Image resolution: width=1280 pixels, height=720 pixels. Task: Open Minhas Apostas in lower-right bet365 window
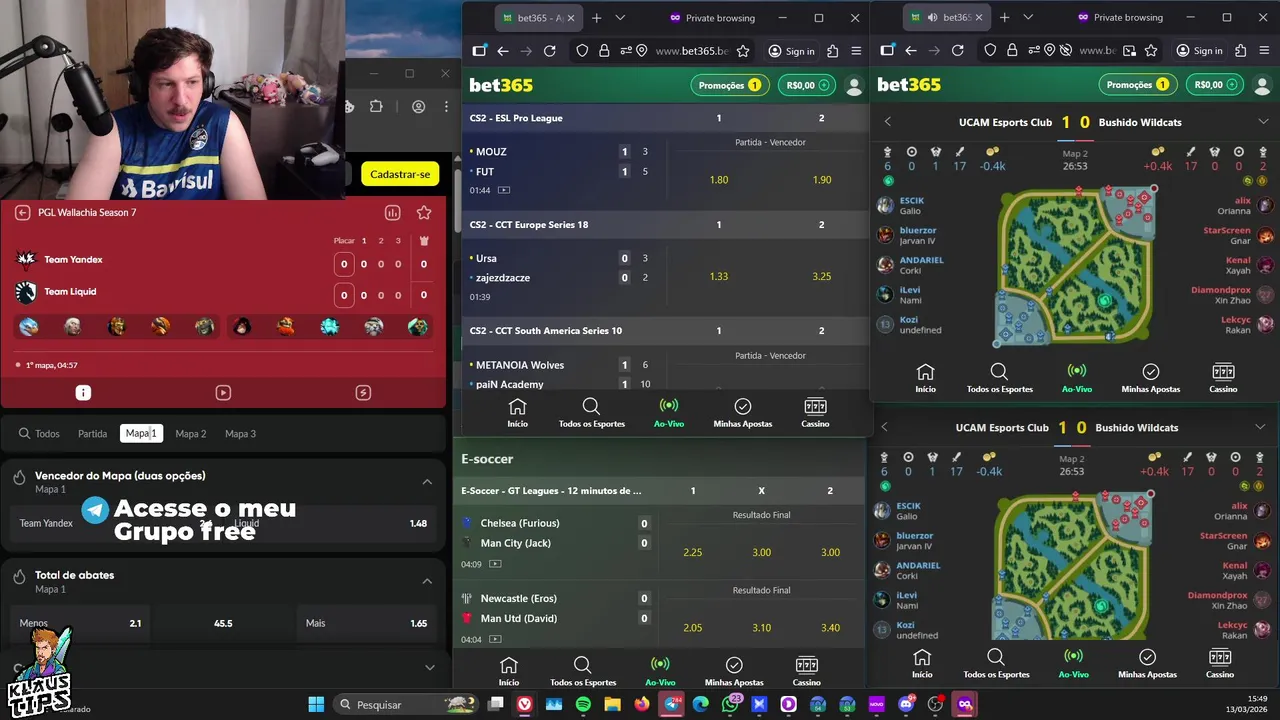coord(1147,663)
